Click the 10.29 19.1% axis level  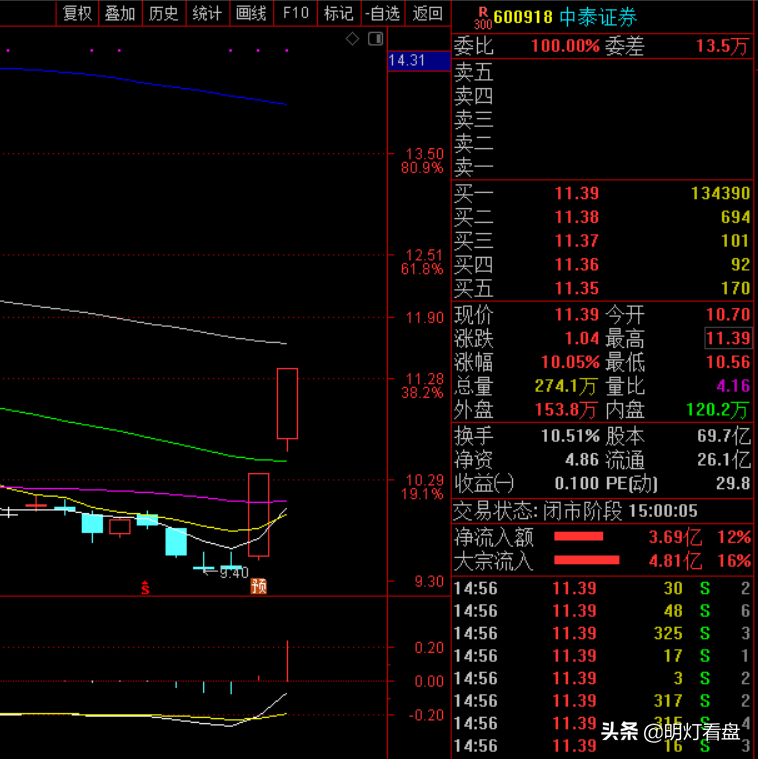[423, 487]
